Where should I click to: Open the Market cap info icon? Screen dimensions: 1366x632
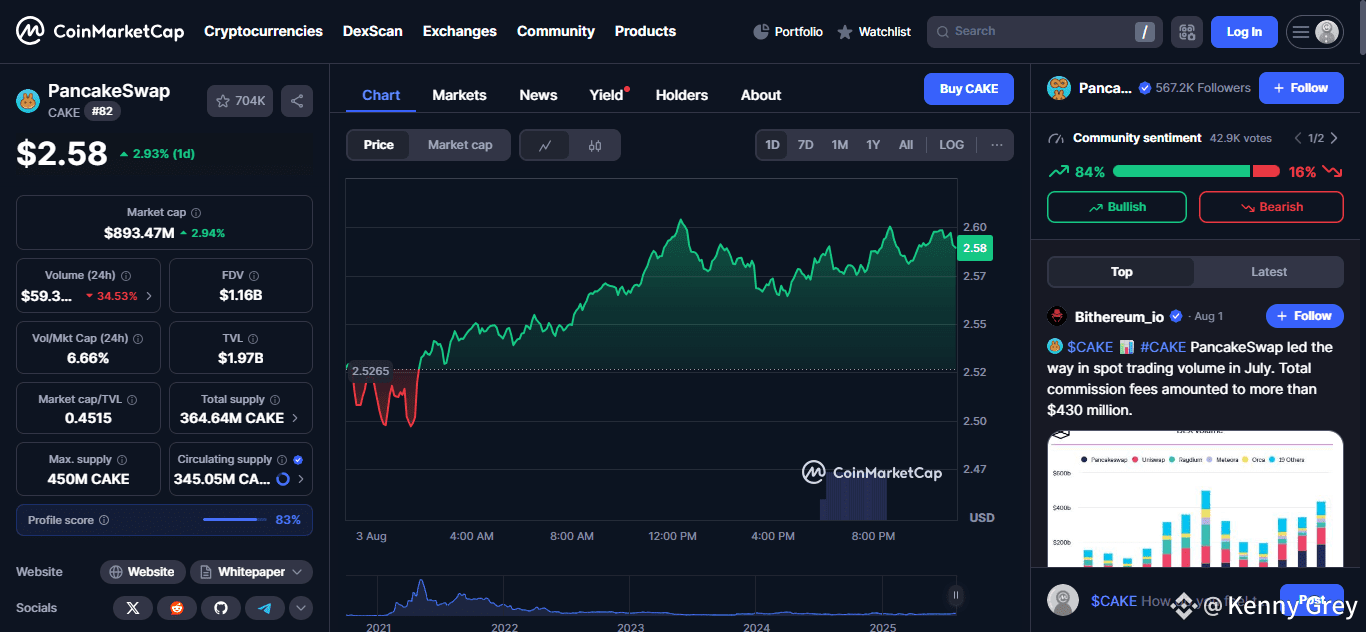click(x=196, y=213)
